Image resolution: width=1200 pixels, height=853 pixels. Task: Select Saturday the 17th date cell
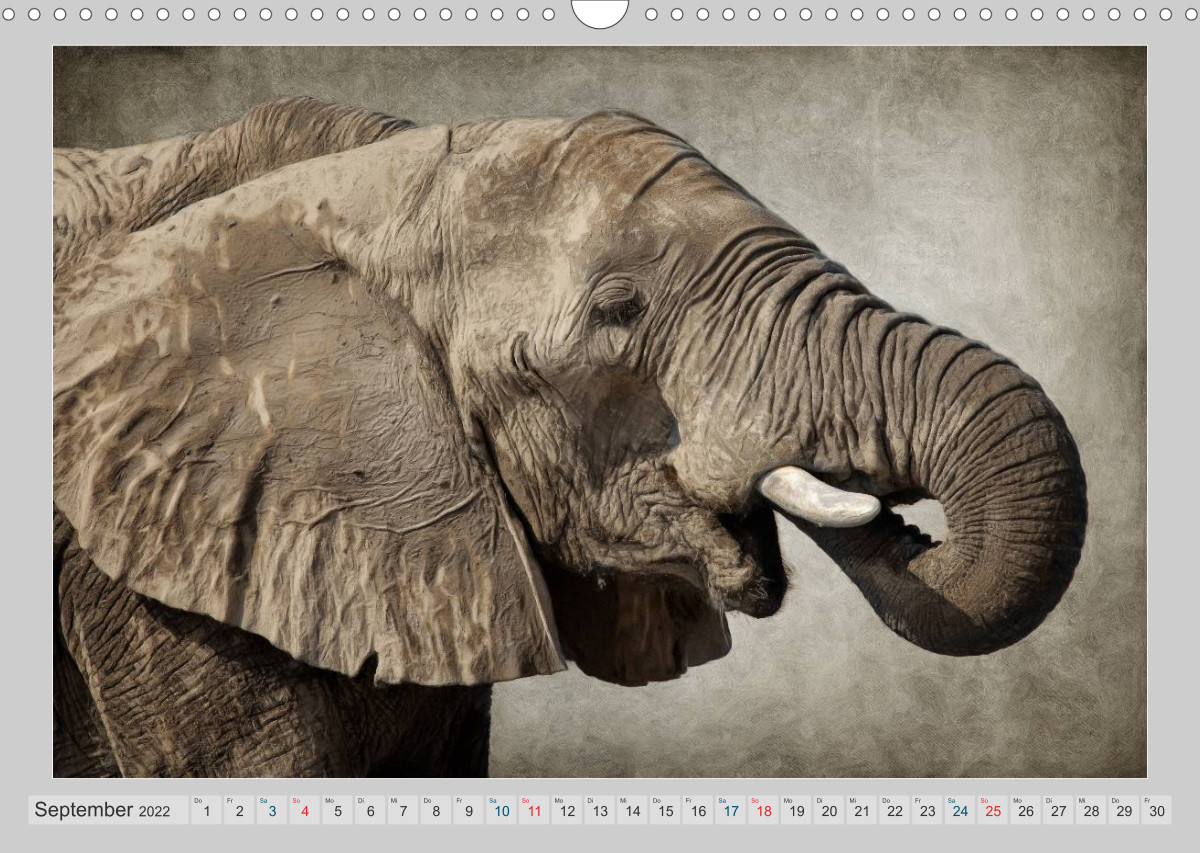[731, 810]
